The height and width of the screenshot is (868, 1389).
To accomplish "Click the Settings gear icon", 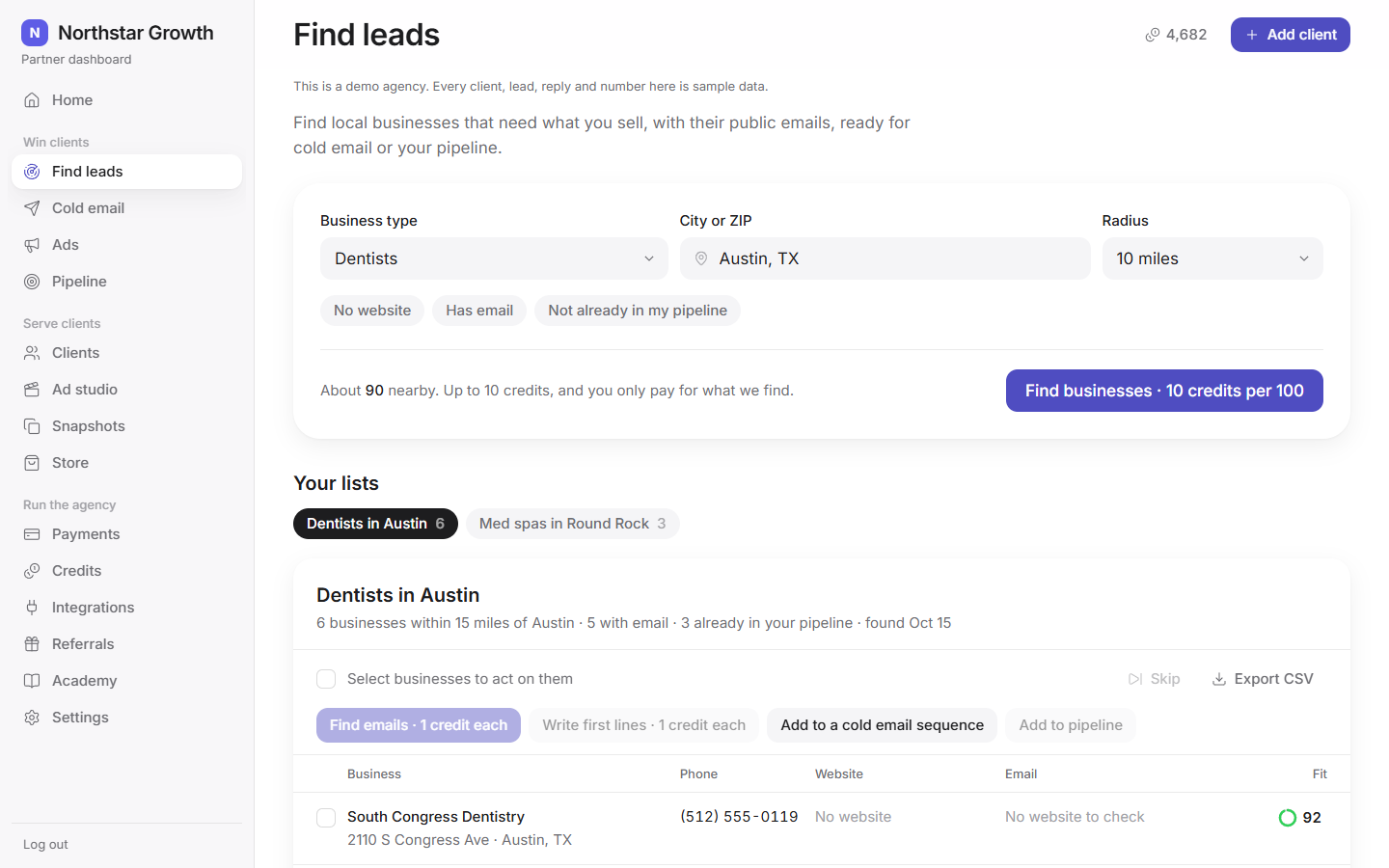I will [x=32, y=718].
